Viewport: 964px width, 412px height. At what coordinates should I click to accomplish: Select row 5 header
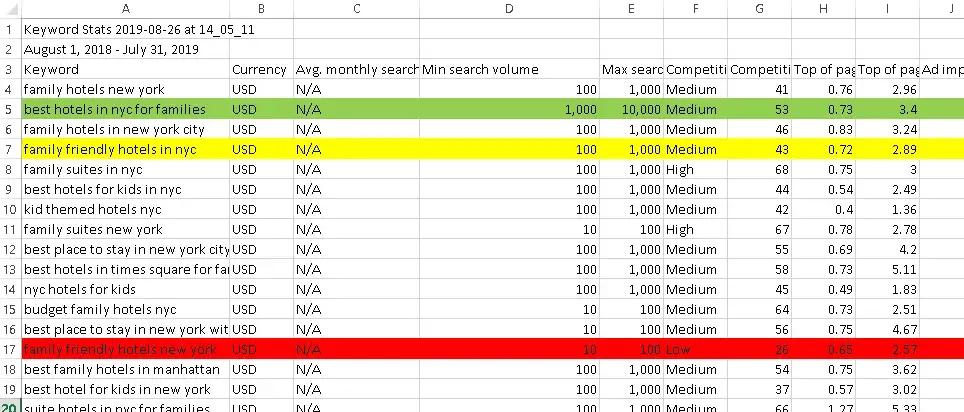pyautogui.click(x=10, y=109)
